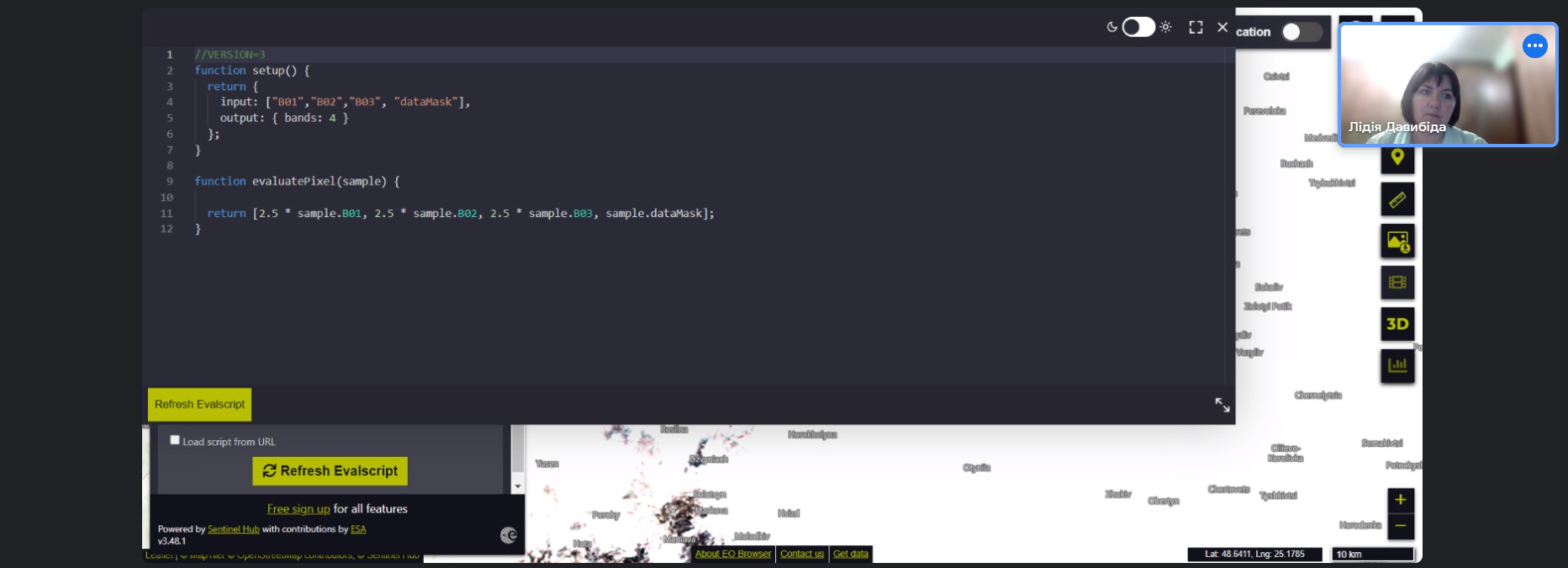Click the editor resize corner arrow
1568x568 pixels.
pyautogui.click(x=1222, y=405)
